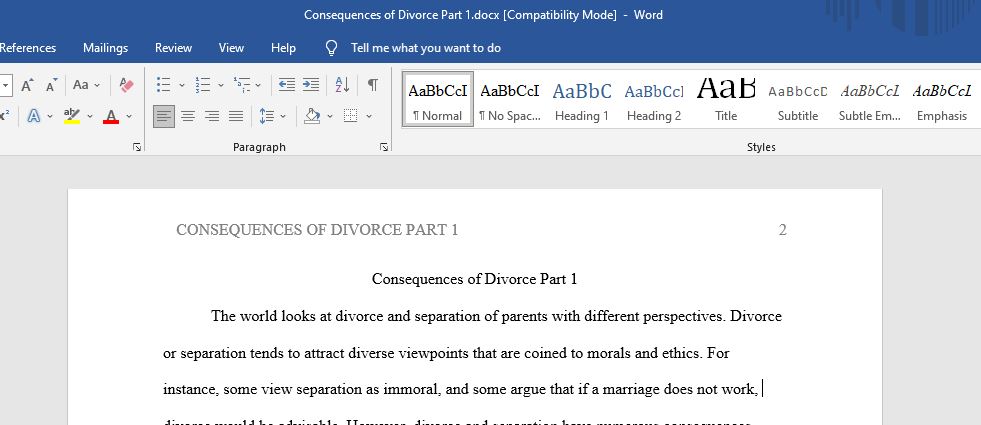Screen dimensions: 981x425
Task: Switch to the View tab
Action: (231, 48)
